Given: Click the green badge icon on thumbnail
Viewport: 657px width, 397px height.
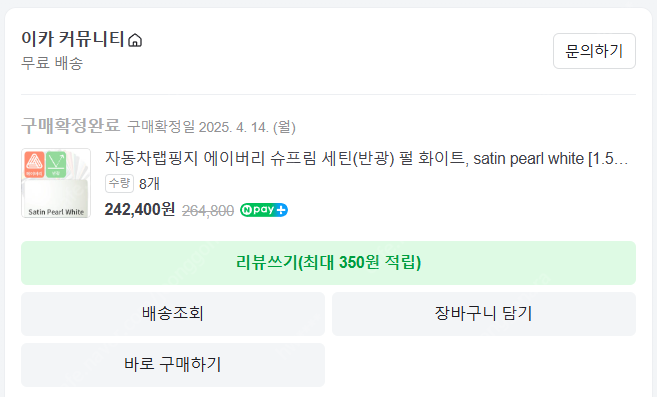Looking at the screenshot, I should 56,164.
